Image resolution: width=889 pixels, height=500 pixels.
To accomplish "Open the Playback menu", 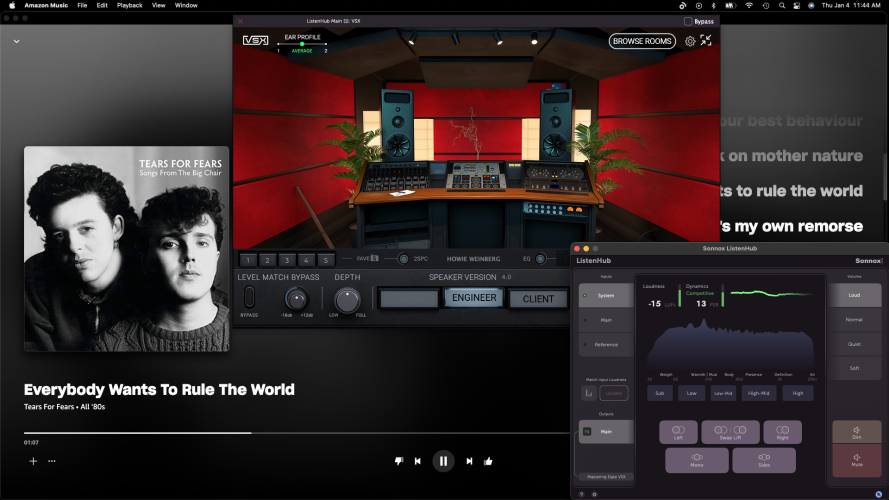I will pos(129,5).
